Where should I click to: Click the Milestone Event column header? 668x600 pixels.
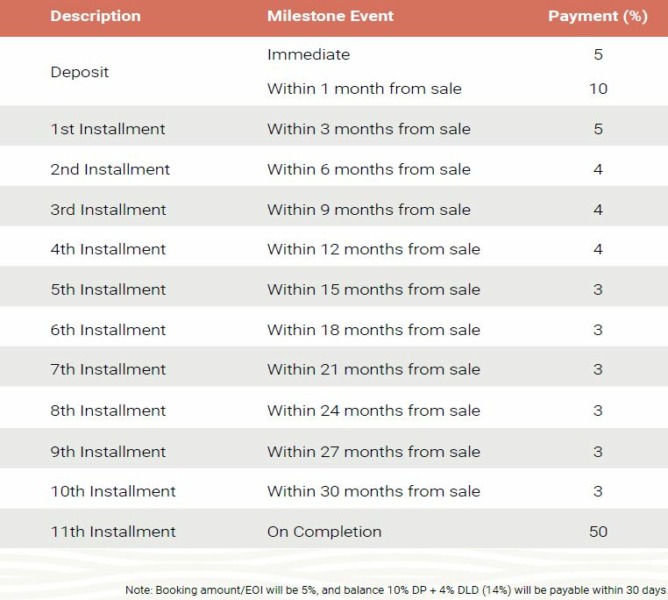(x=330, y=16)
